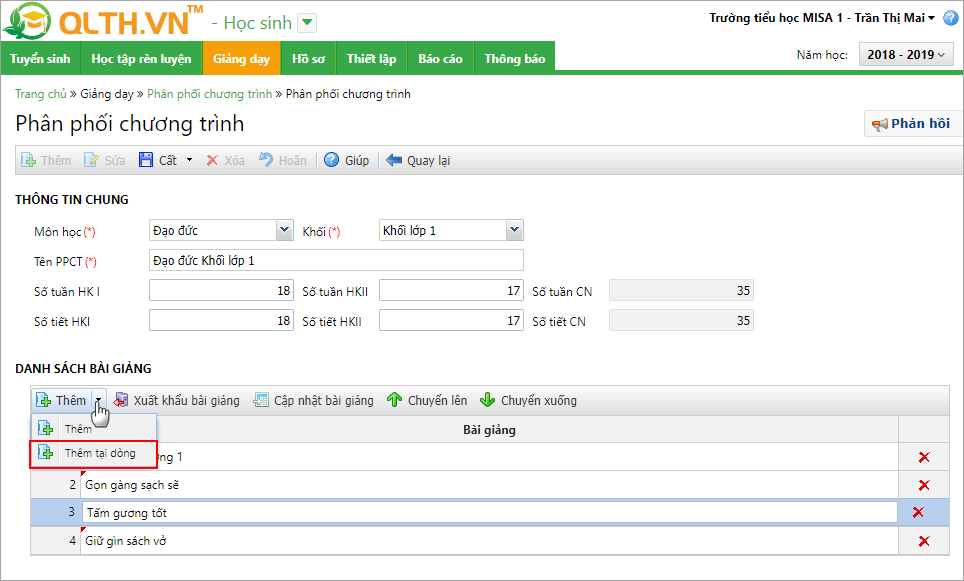This screenshot has width=964, height=581.
Task: Move row up with Chuyển lên
Action: [427, 400]
